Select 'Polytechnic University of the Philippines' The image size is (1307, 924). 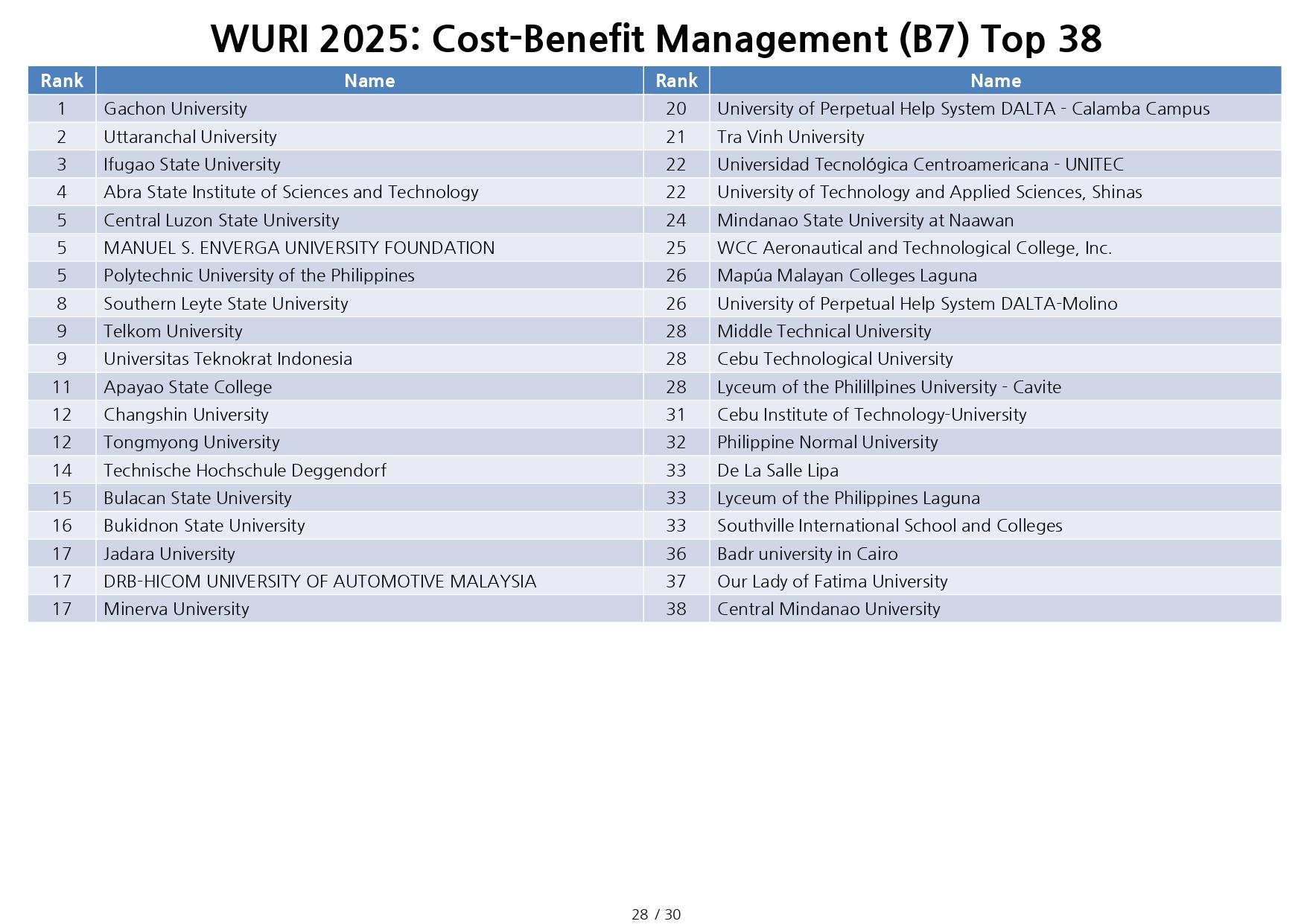click(259, 275)
